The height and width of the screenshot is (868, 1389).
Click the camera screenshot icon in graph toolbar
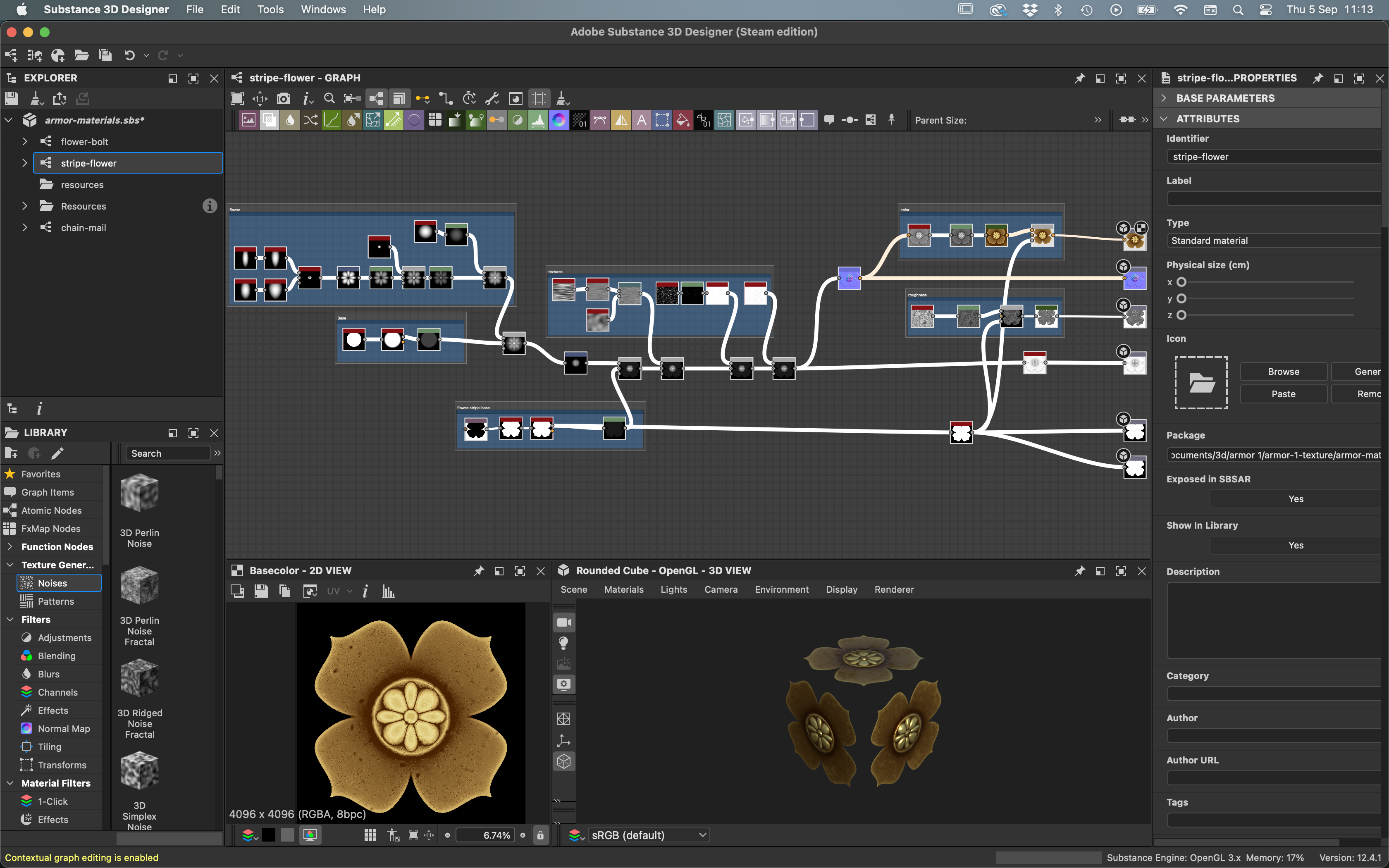pyautogui.click(x=284, y=99)
